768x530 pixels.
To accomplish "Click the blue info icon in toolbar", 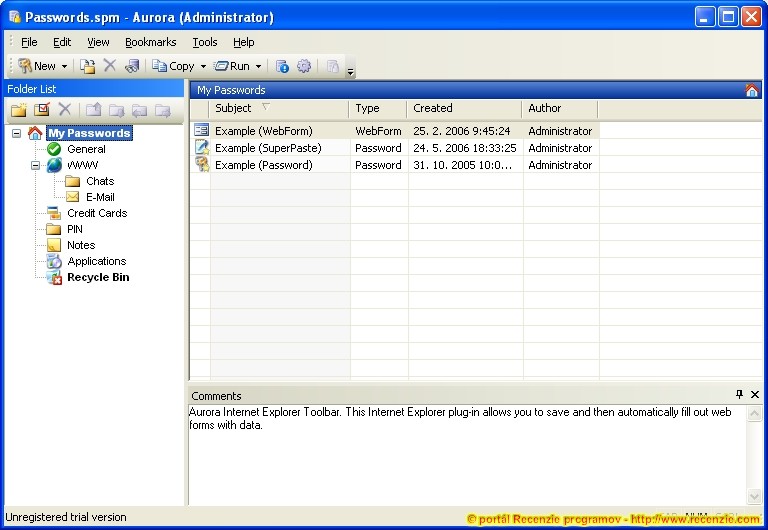I will [282, 66].
